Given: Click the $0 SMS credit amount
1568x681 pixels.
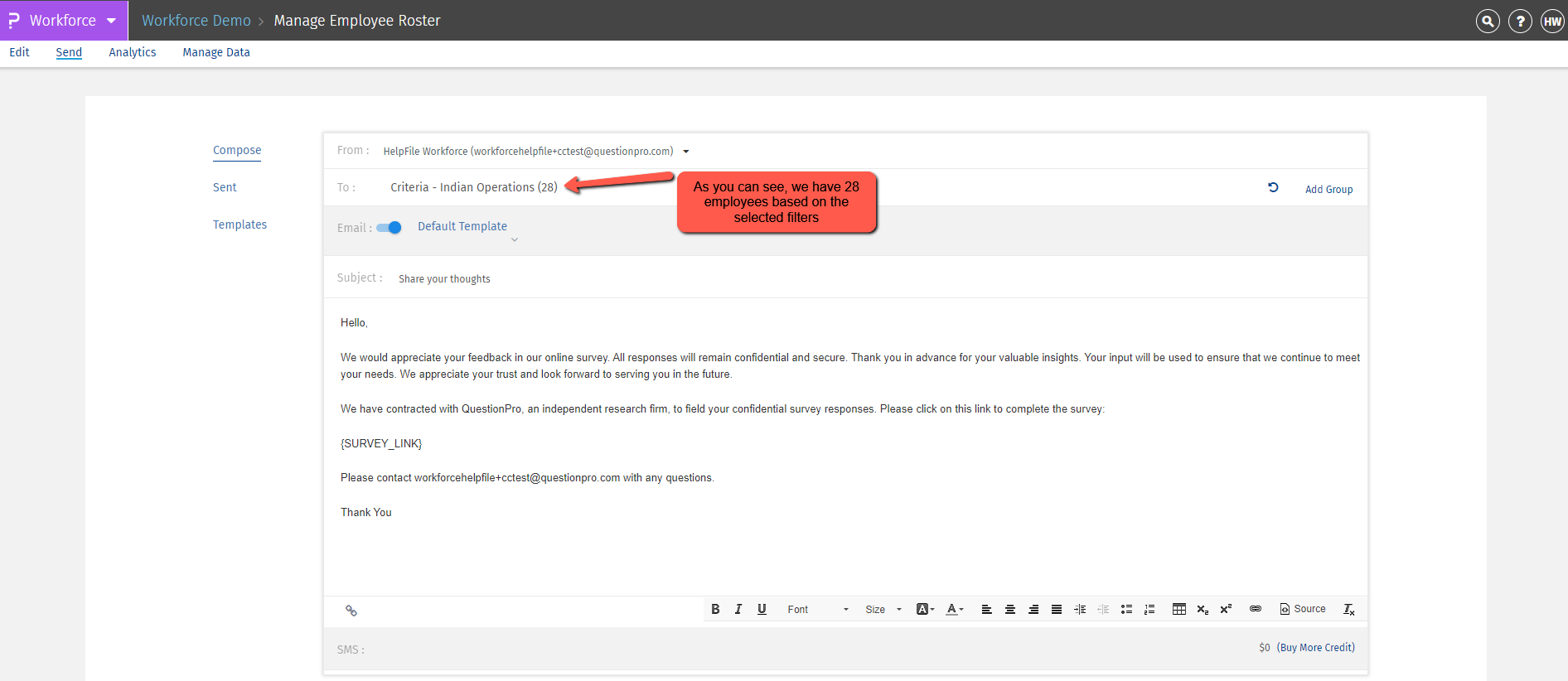Looking at the screenshot, I should point(1265,648).
